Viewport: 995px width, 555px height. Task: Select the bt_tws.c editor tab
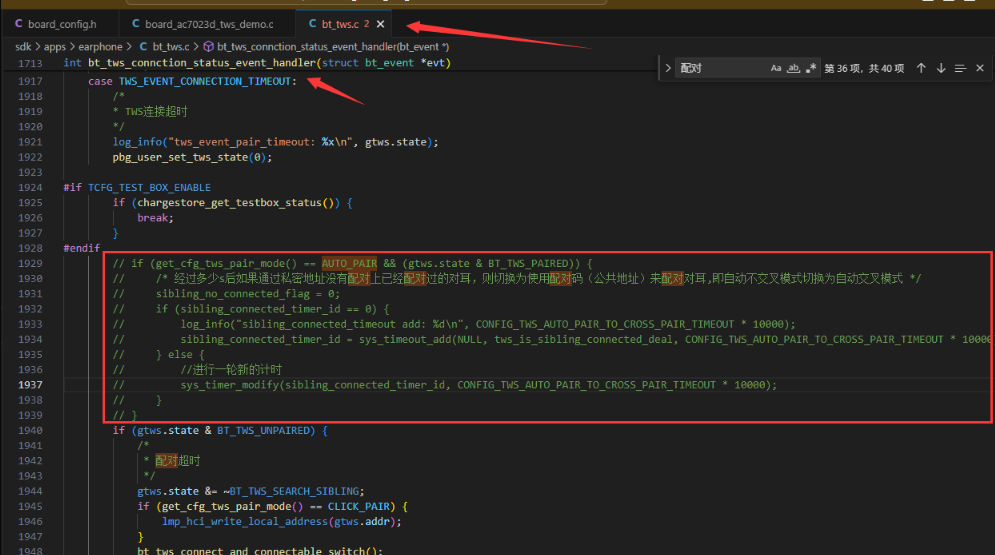(x=339, y=24)
